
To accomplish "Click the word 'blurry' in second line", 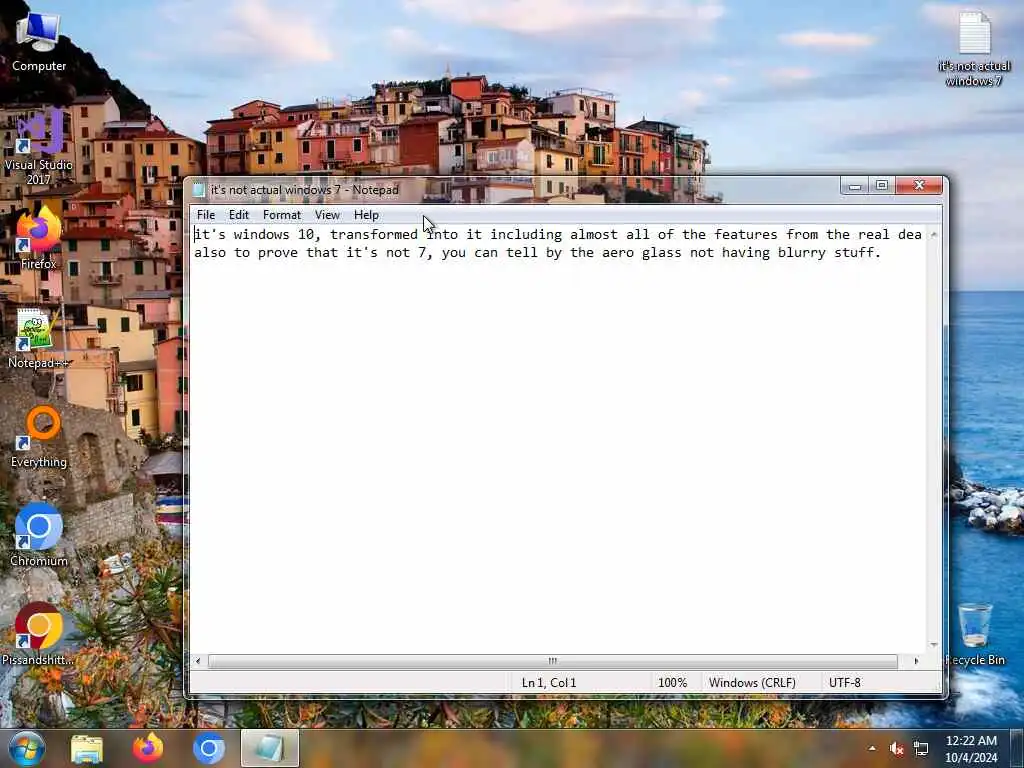I will [801, 253].
